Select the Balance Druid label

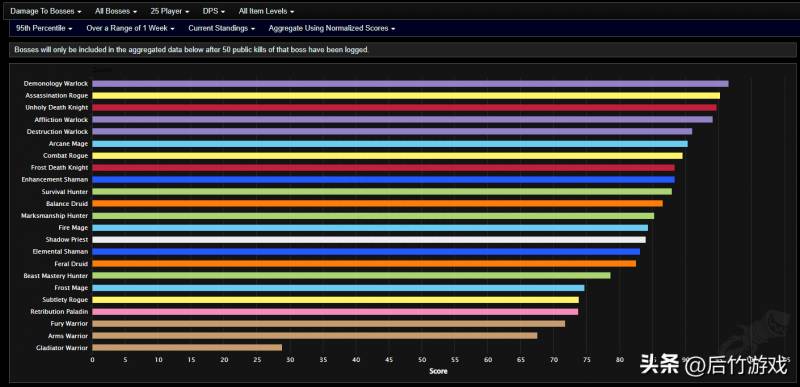coord(67,203)
